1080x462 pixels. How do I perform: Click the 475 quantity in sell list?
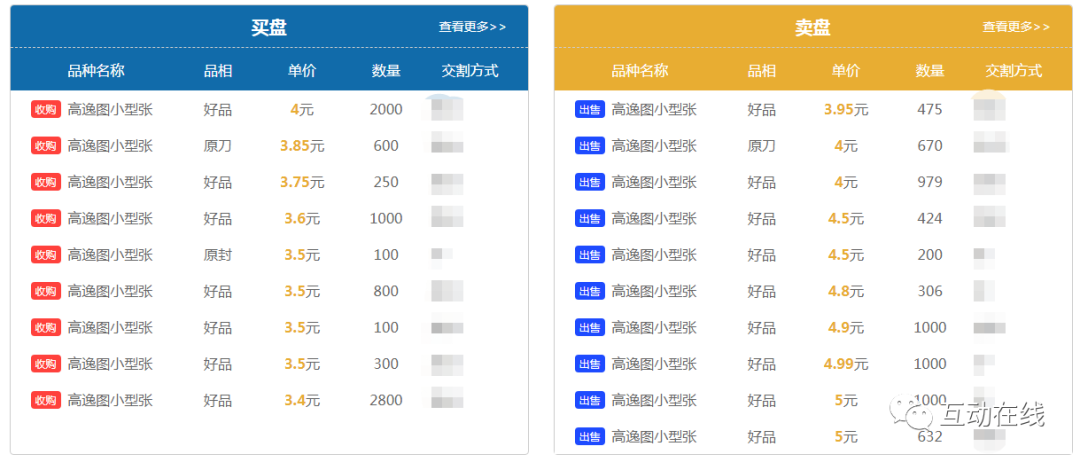(x=930, y=109)
